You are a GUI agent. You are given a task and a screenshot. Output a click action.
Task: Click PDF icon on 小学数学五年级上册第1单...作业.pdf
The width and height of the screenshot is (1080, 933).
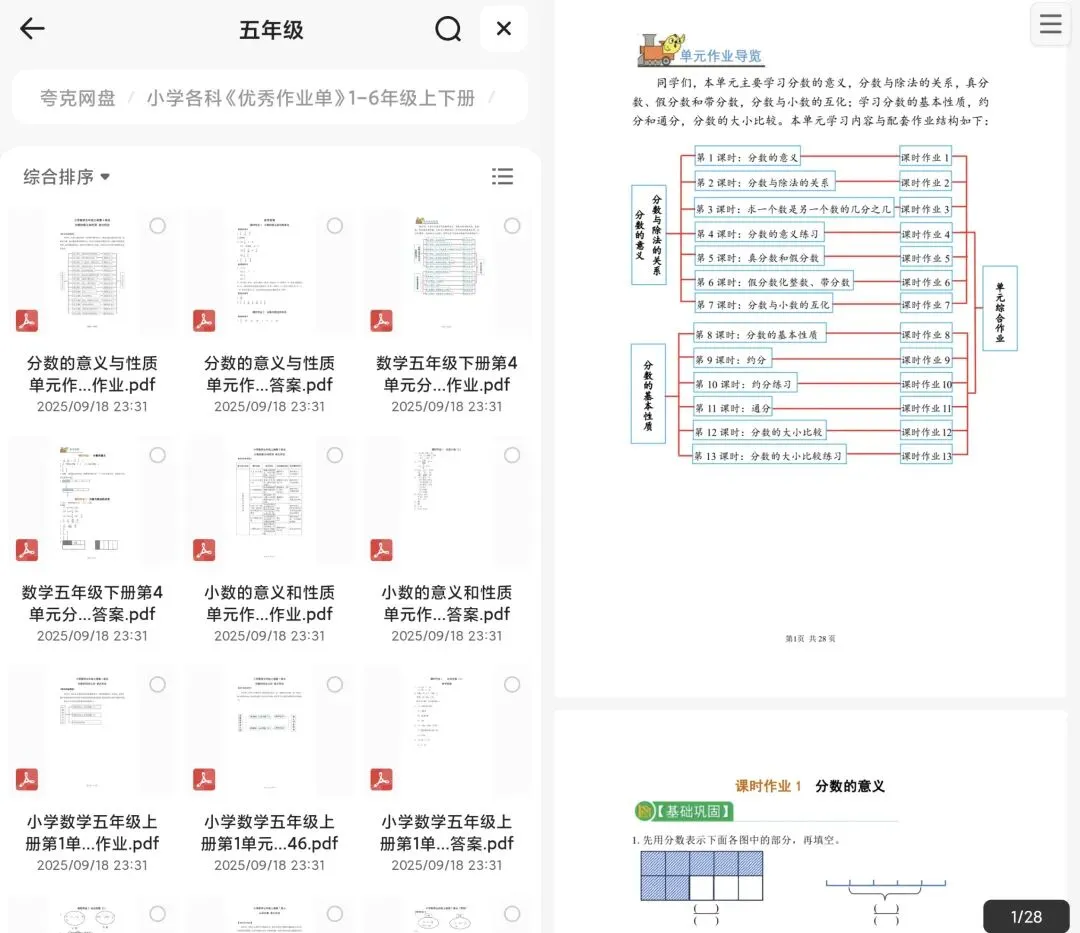(x=27, y=779)
